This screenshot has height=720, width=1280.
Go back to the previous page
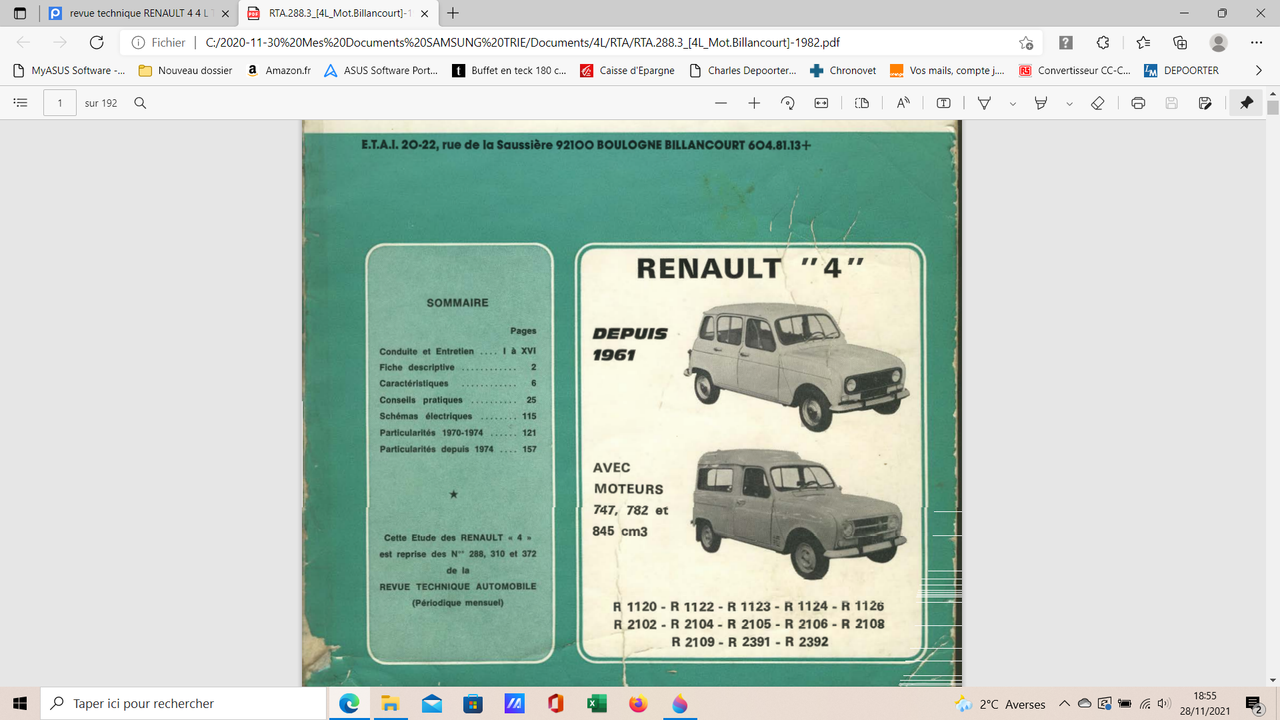click(24, 42)
